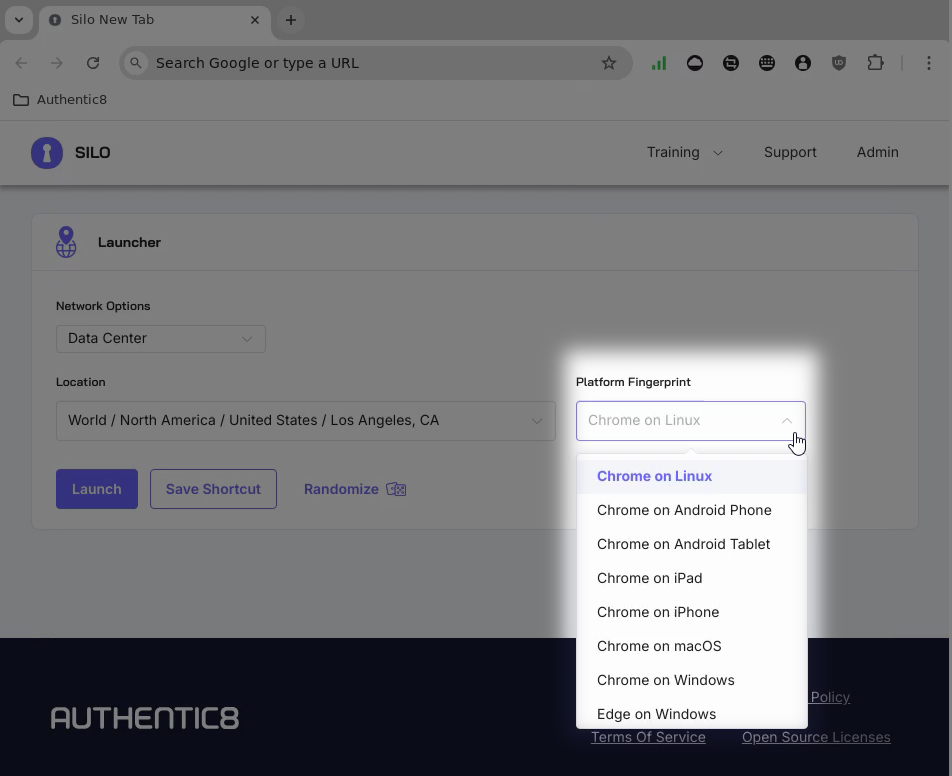Select Chrome on macOS option
Screen dimensions: 952x776
pos(692,647)
